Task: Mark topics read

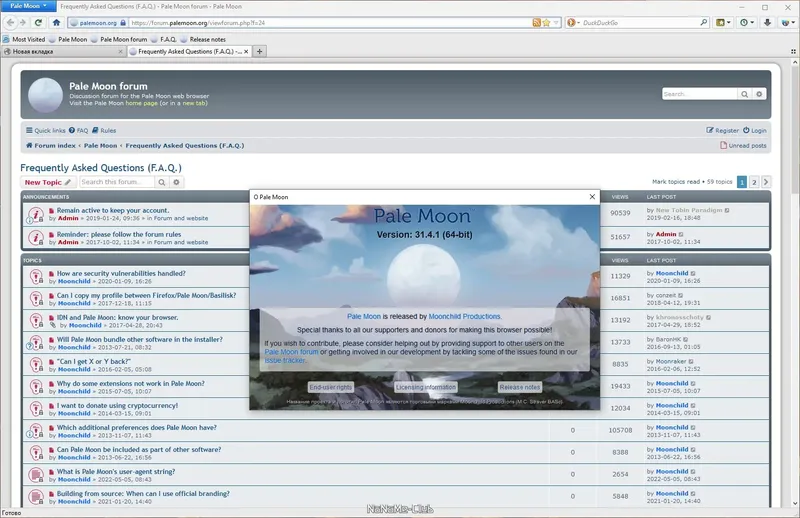Action: (x=676, y=182)
